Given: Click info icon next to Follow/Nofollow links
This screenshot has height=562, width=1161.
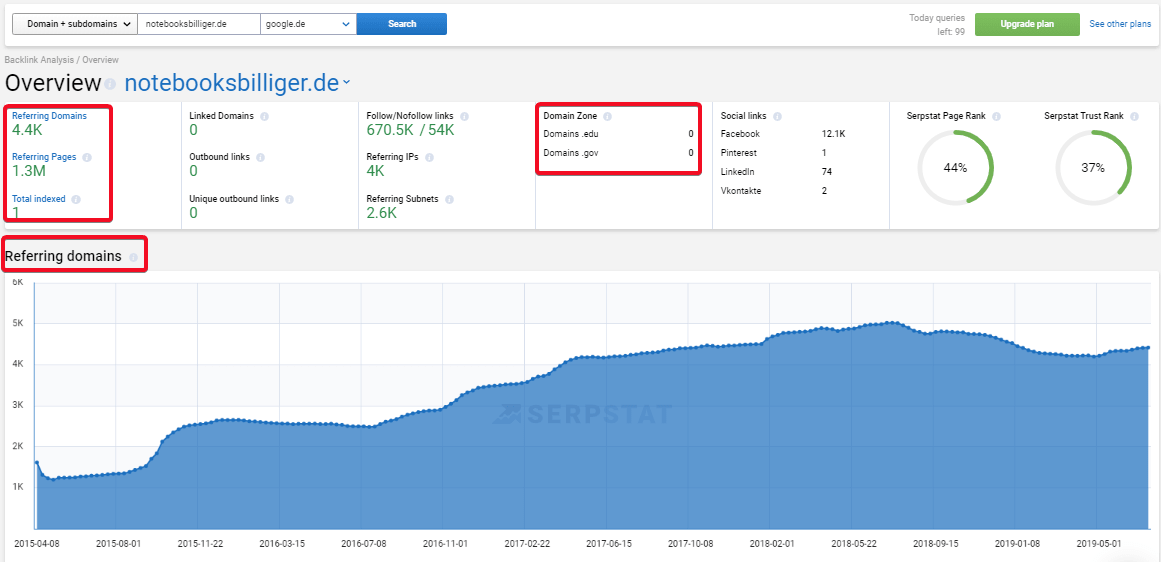Looking at the screenshot, I should 464,116.
